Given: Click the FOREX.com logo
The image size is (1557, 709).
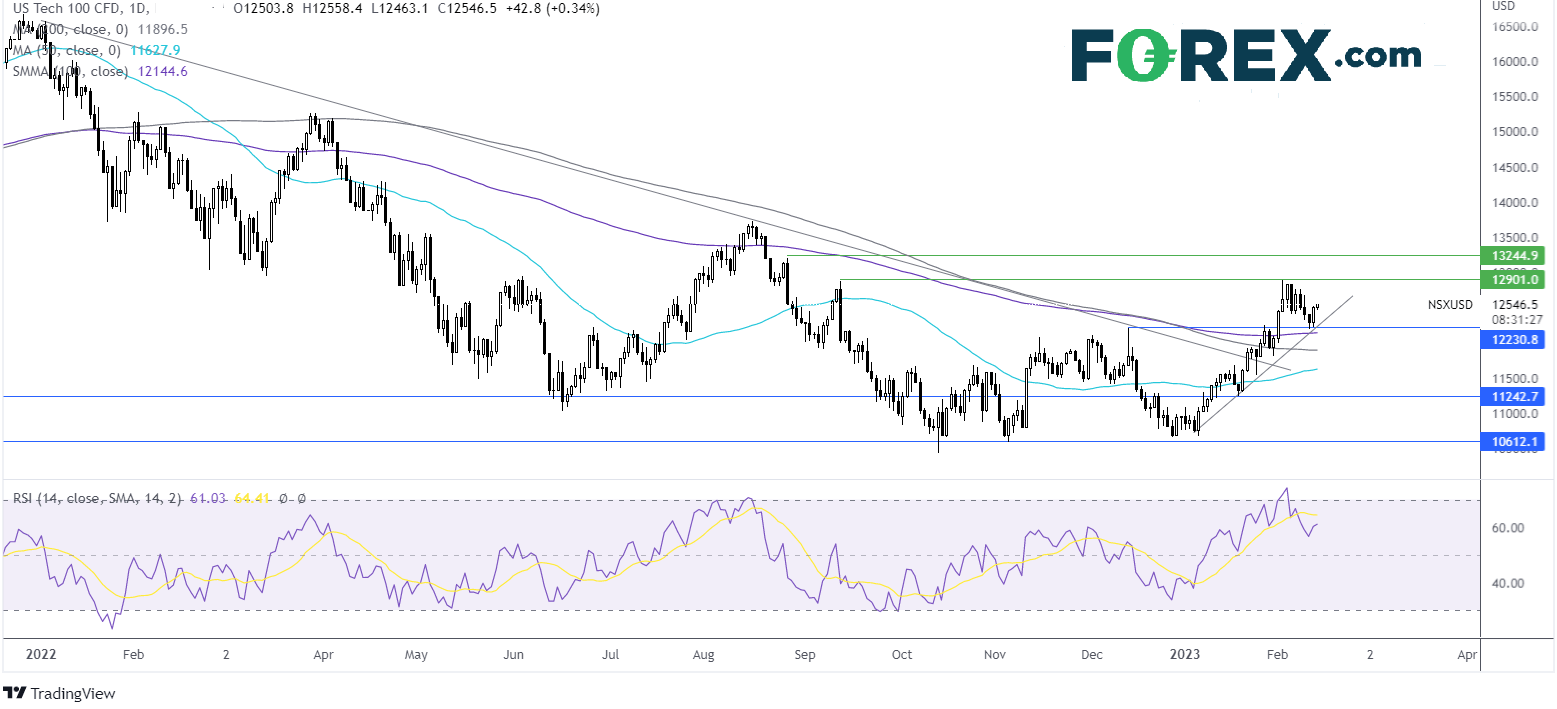Looking at the screenshot, I should [x=1245, y=55].
